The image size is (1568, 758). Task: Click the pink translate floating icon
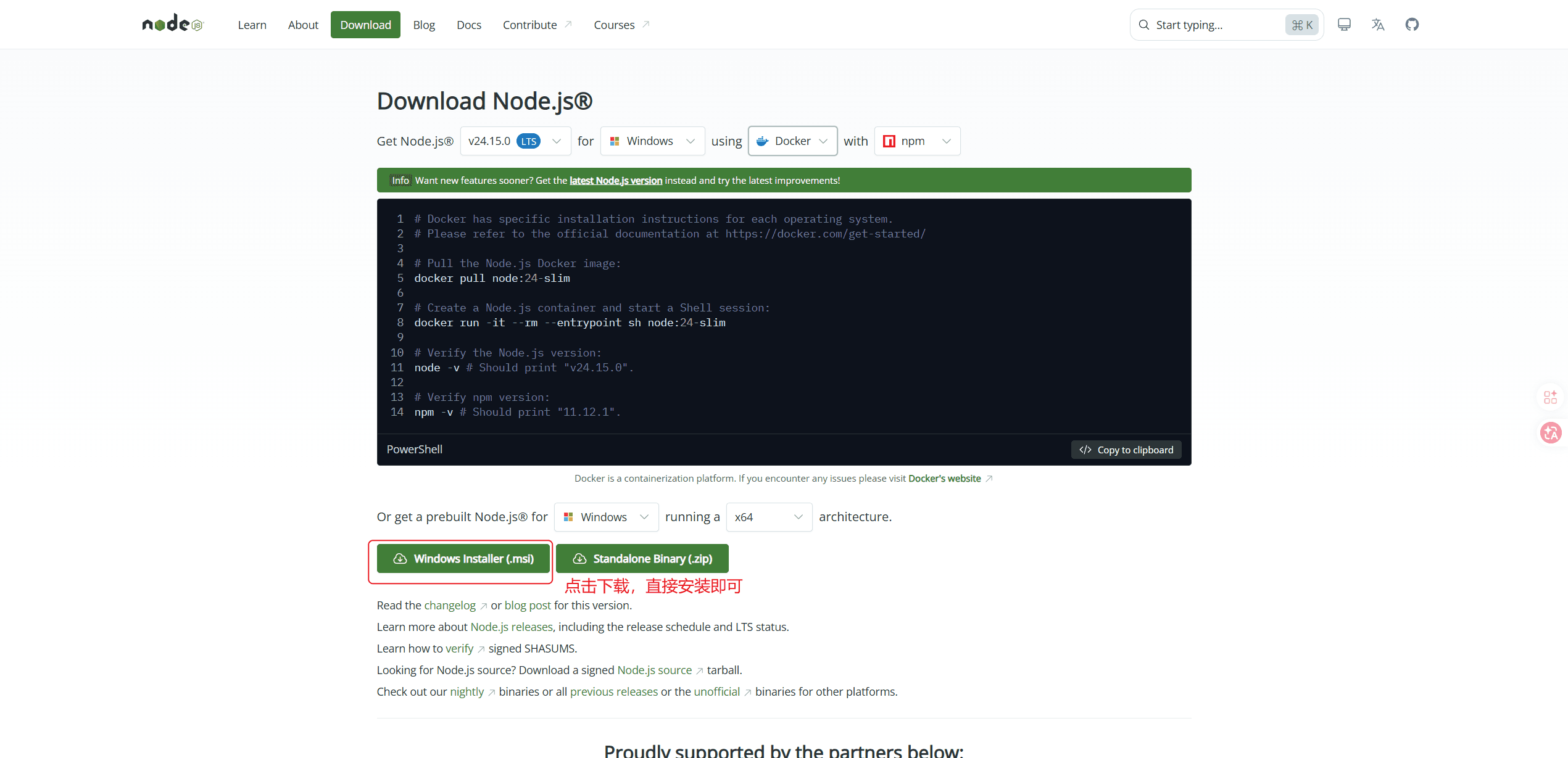tap(1551, 432)
